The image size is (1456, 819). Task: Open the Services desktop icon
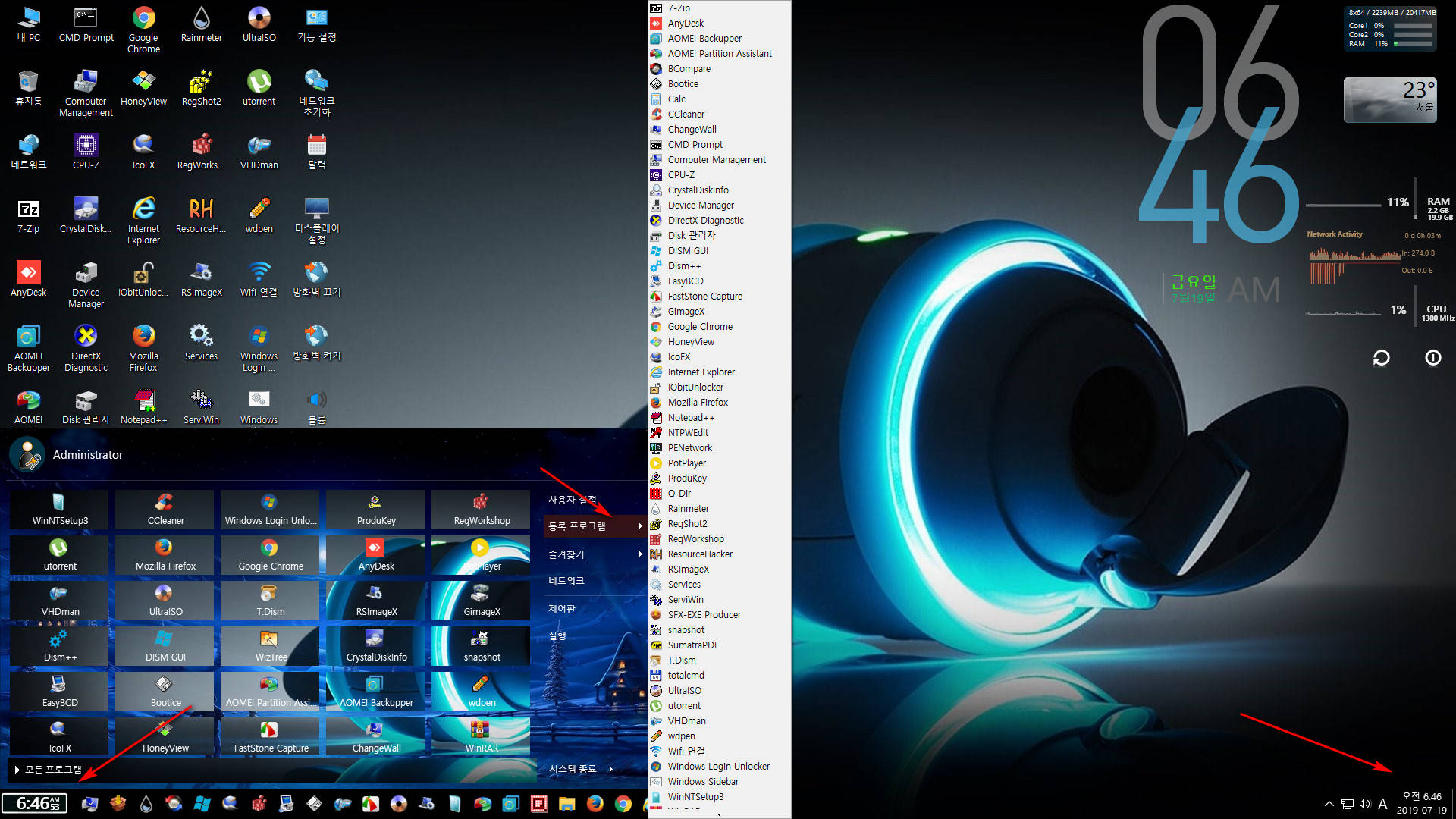pos(201,343)
